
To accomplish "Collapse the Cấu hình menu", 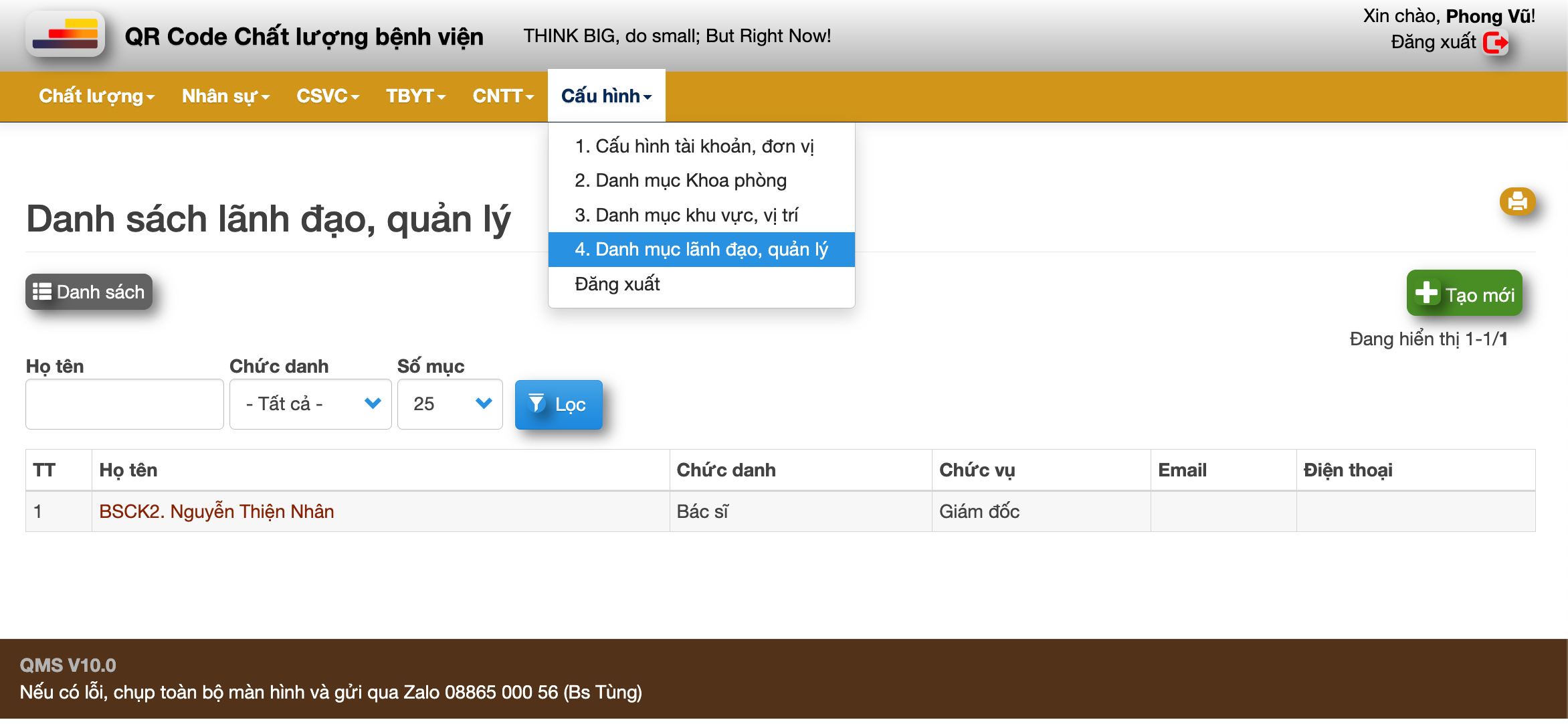I will [606, 96].
